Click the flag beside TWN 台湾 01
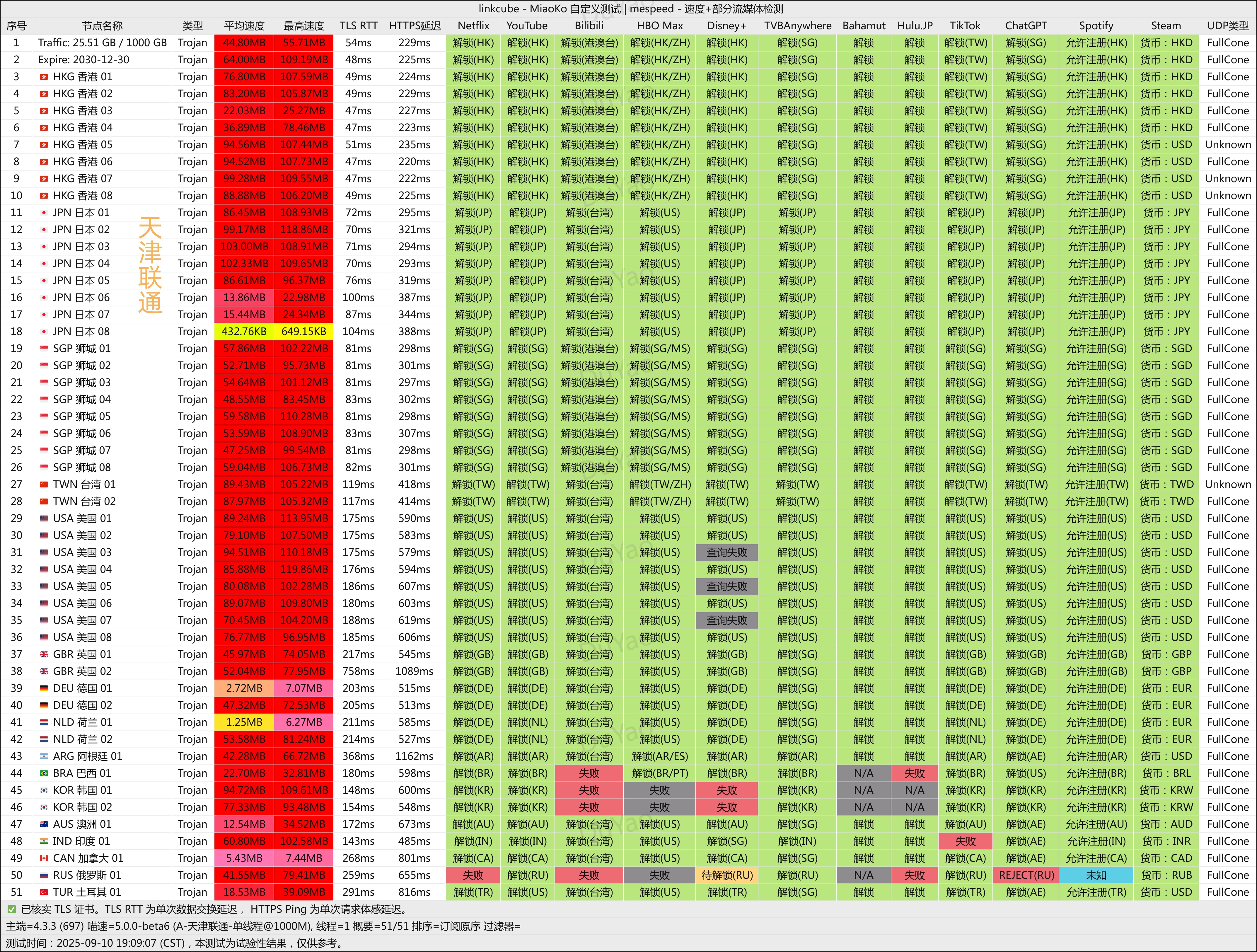 click(44, 485)
